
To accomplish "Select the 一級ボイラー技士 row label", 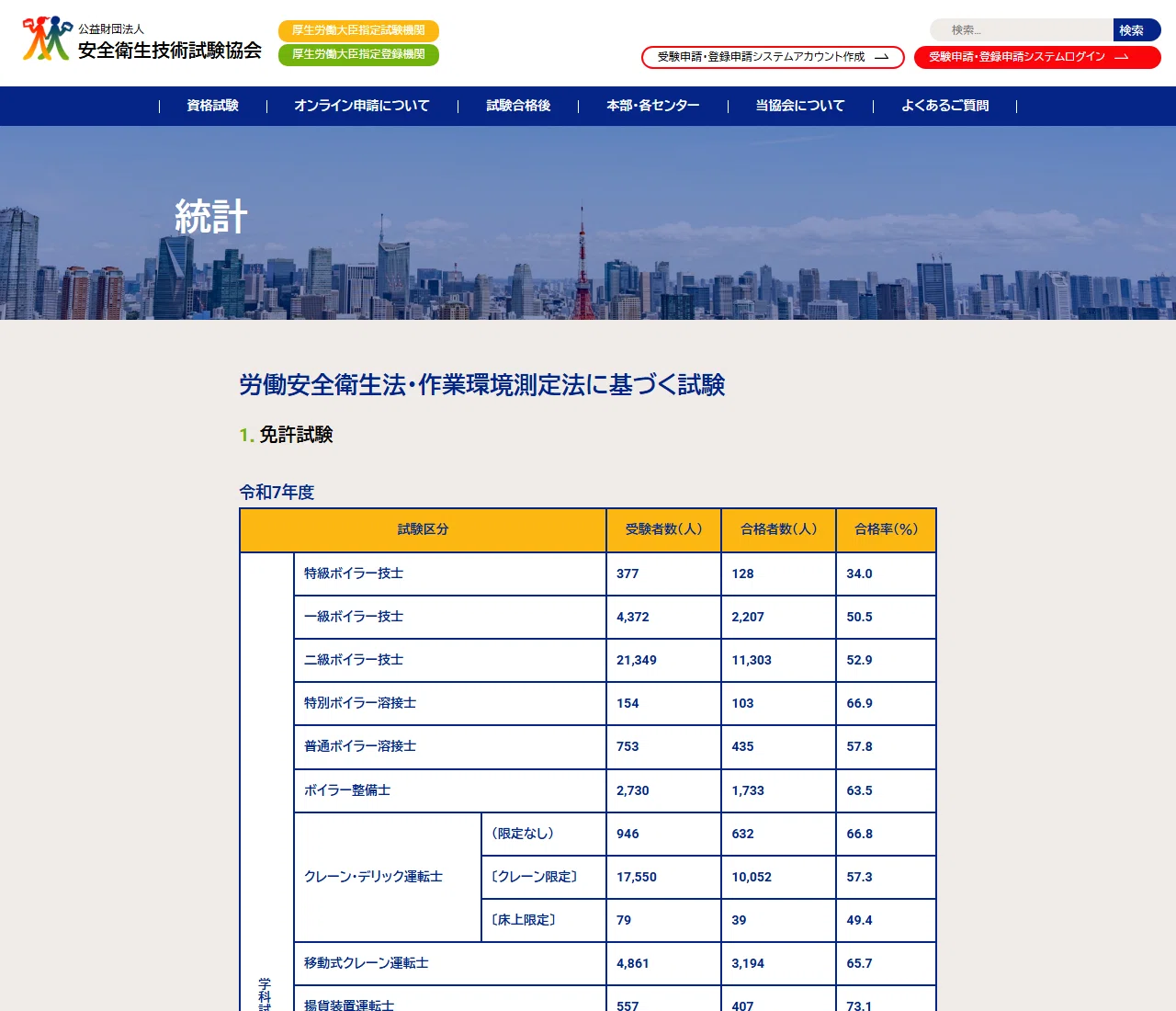I will pos(450,617).
